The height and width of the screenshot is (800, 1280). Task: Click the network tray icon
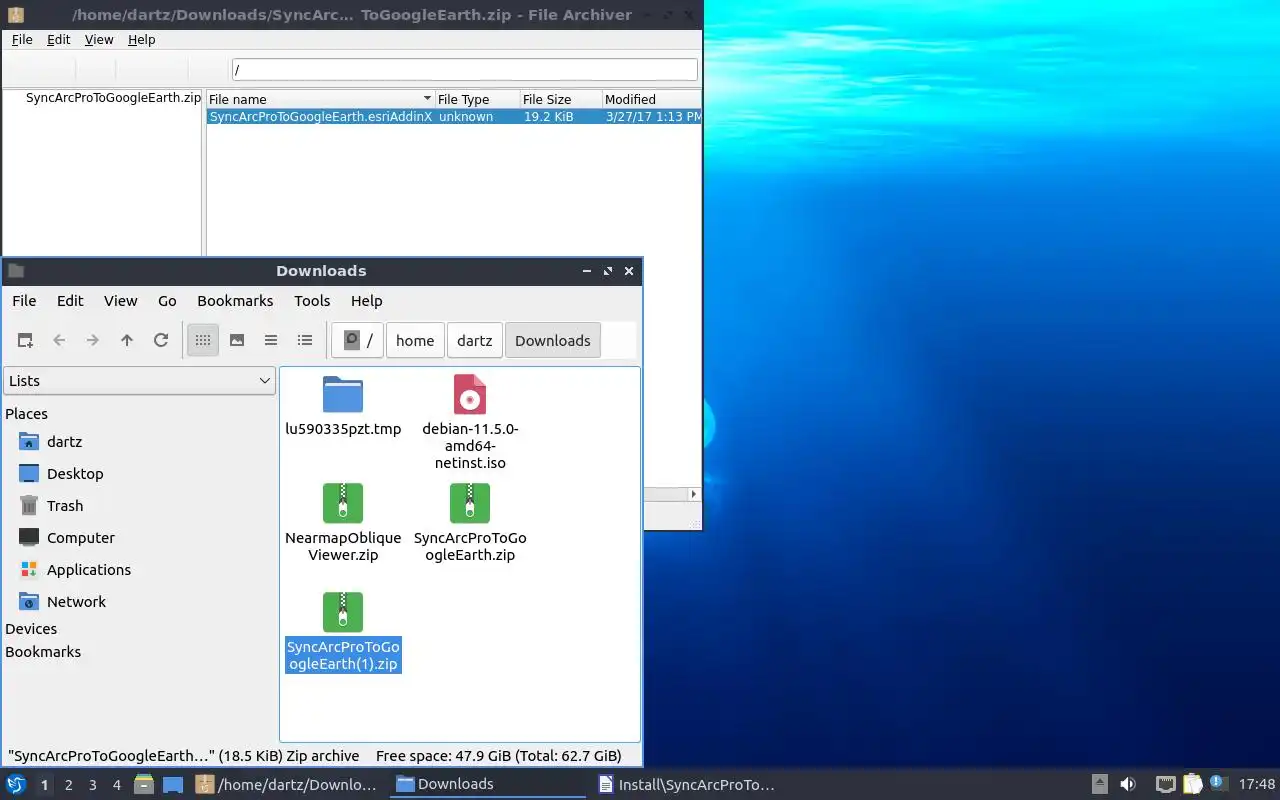1165,784
